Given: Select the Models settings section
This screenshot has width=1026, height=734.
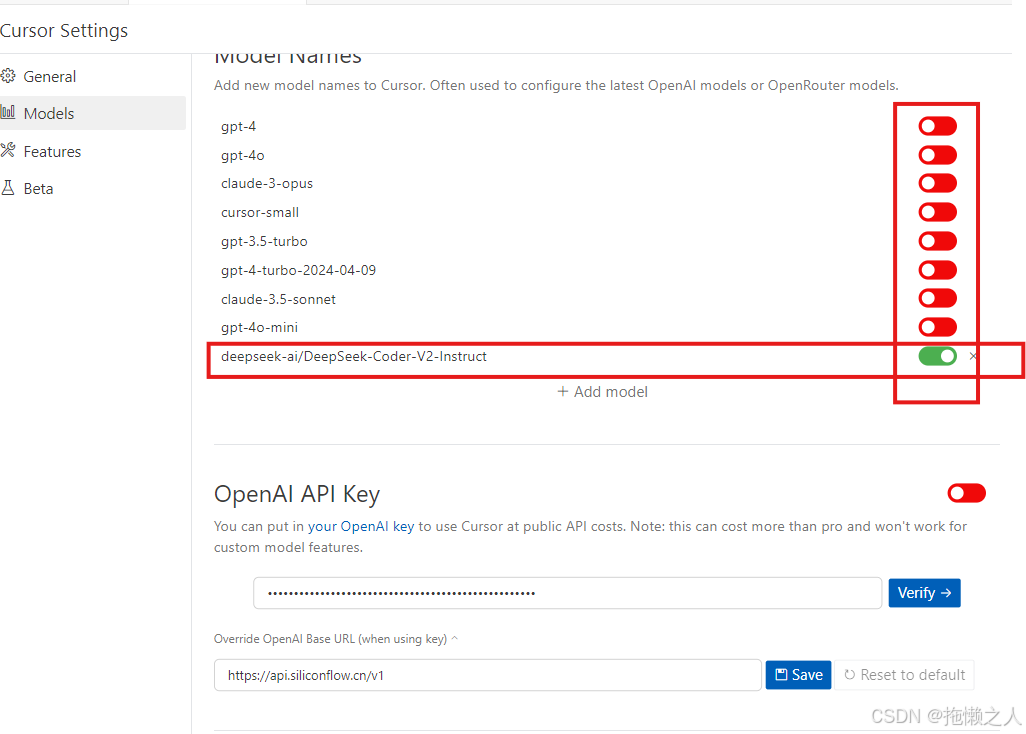Looking at the screenshot, I should [x=92, y=113].
